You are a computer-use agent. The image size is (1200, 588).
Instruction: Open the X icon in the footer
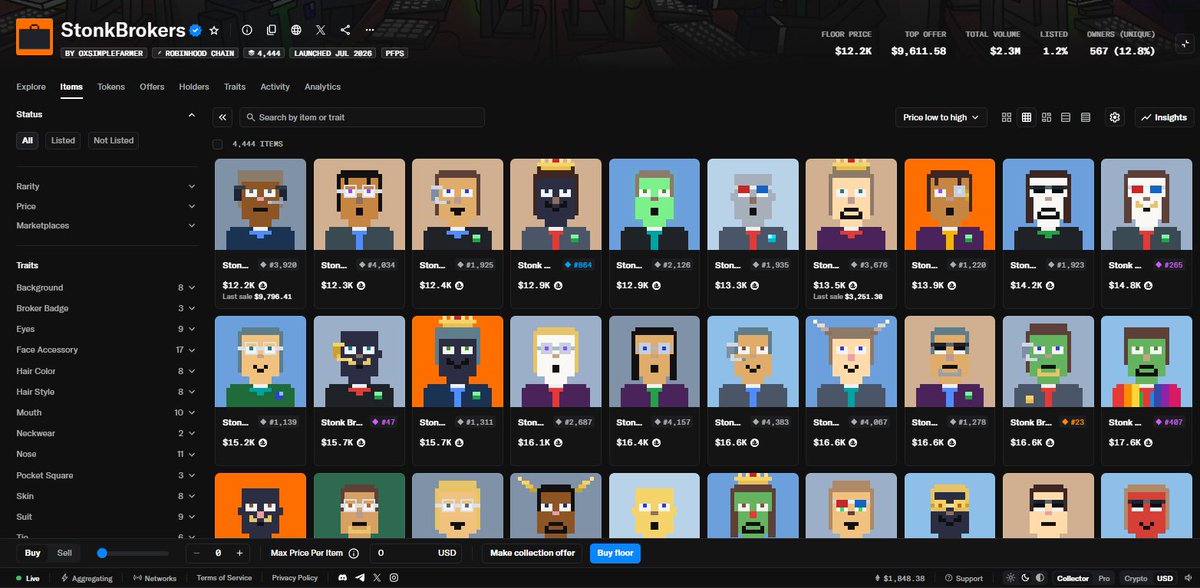[x=376, y=578]
